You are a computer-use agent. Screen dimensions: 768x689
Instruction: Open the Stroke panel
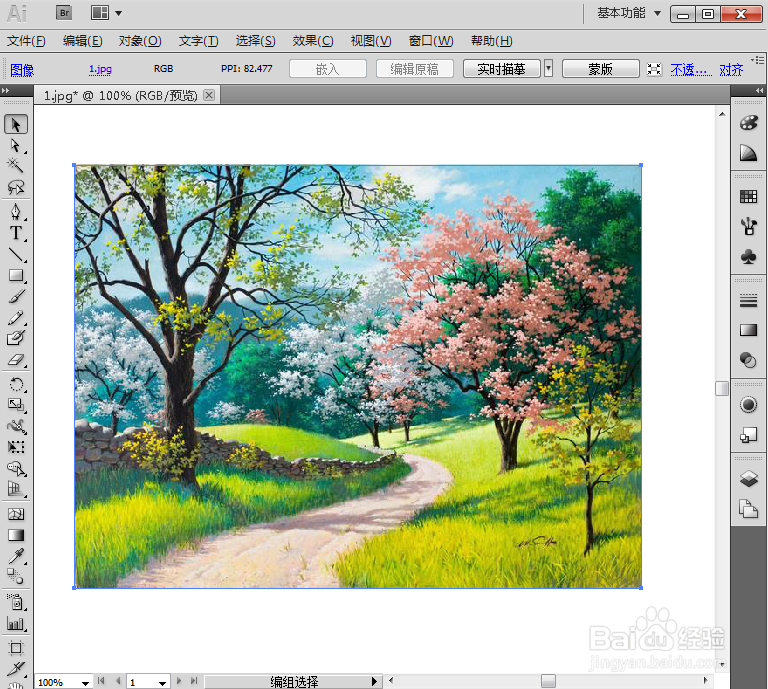[x=748, y=301]
